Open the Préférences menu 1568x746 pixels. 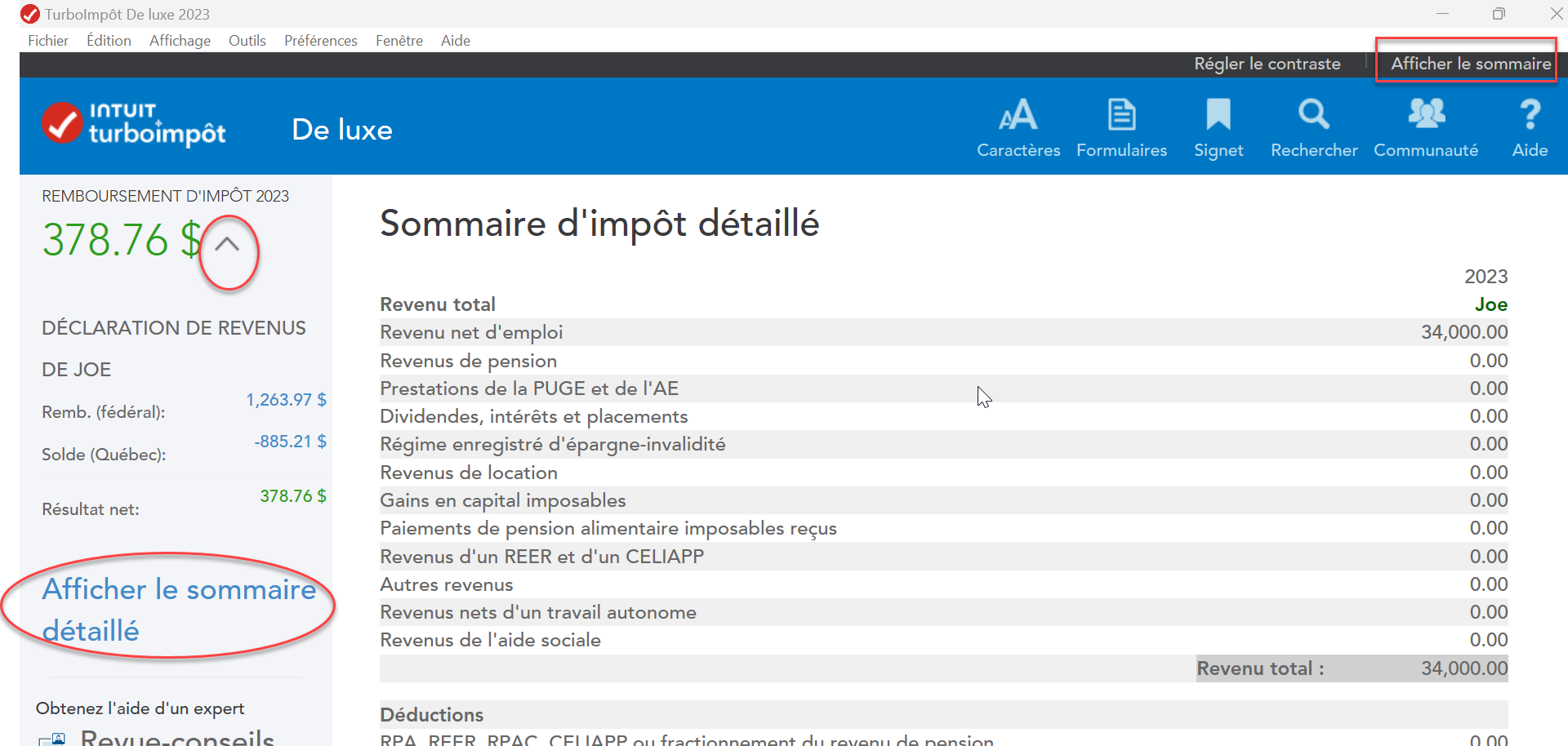(x=321, y=41)
